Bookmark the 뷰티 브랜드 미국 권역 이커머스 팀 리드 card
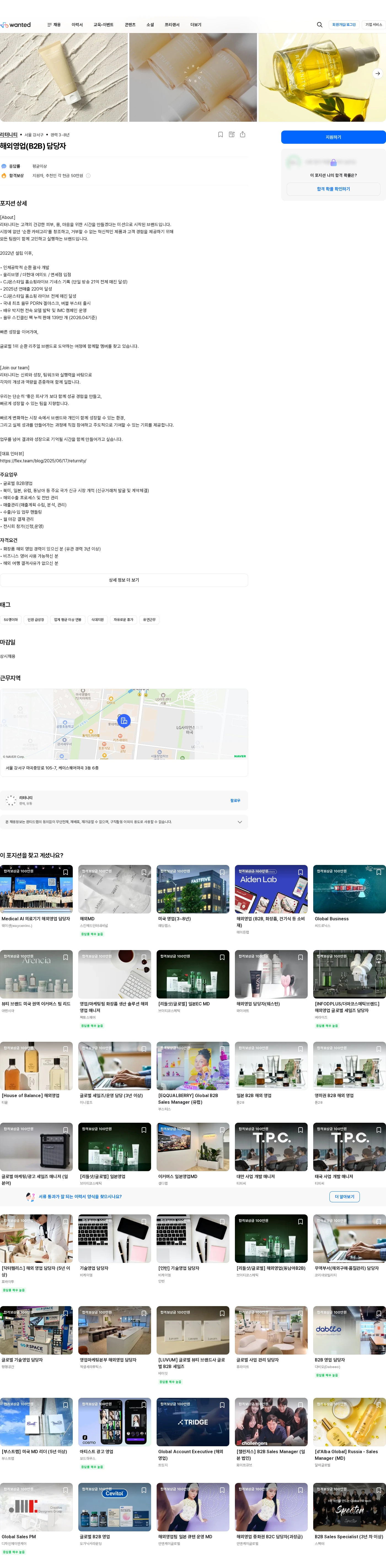This screenshot has height=1568, width=386. 66,957
